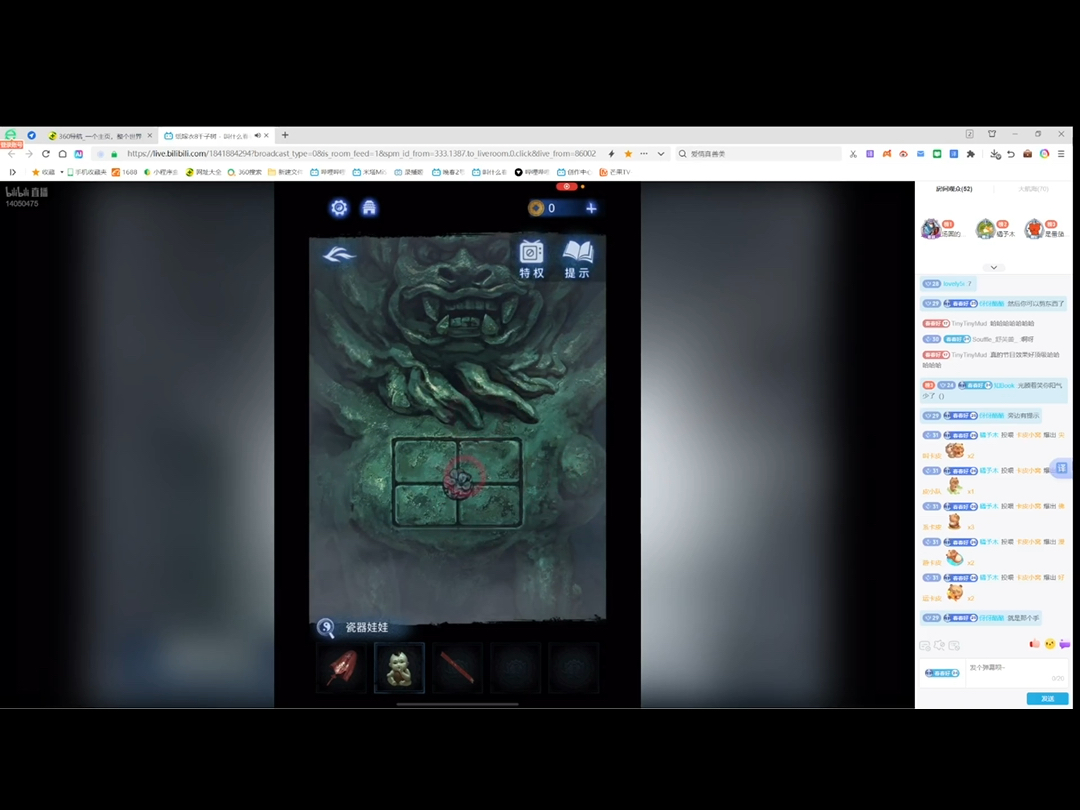Expand the top viewers list chevron
Screen dimensions: 1080x810
994,267
